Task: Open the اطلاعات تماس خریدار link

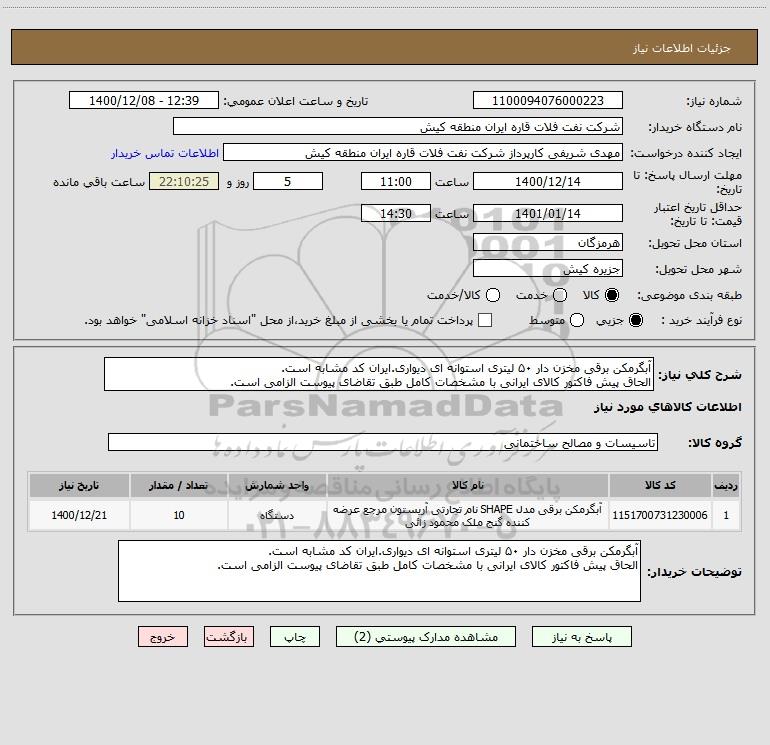Action: (x=165, y=153)
